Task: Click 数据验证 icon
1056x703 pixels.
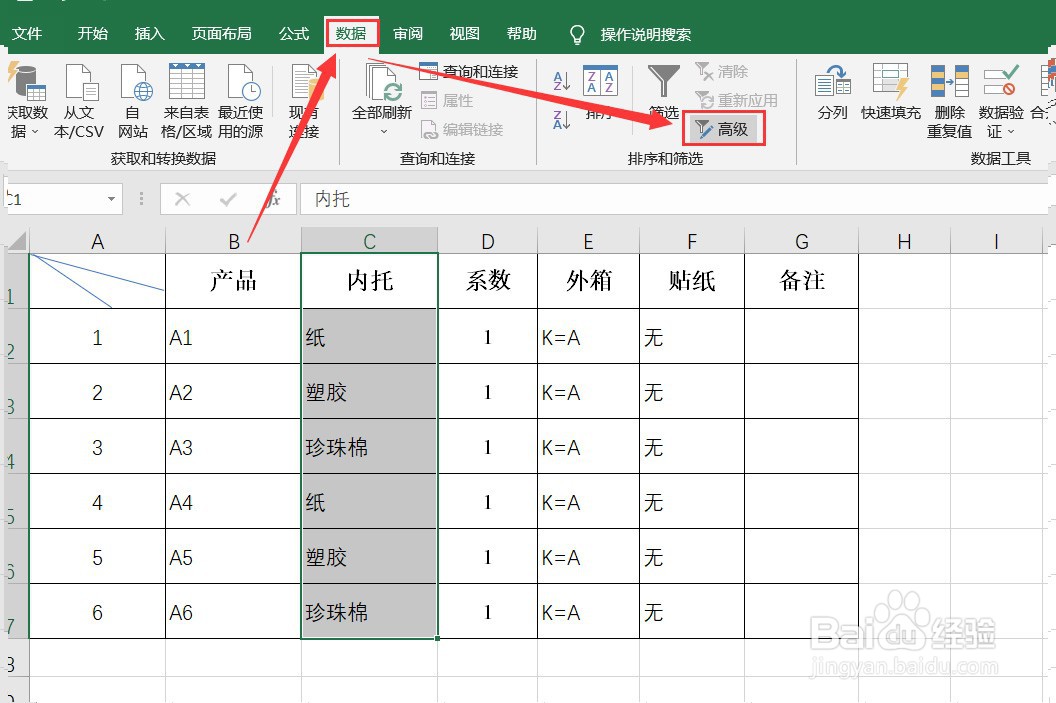Action: click(x=1001, y=82)
